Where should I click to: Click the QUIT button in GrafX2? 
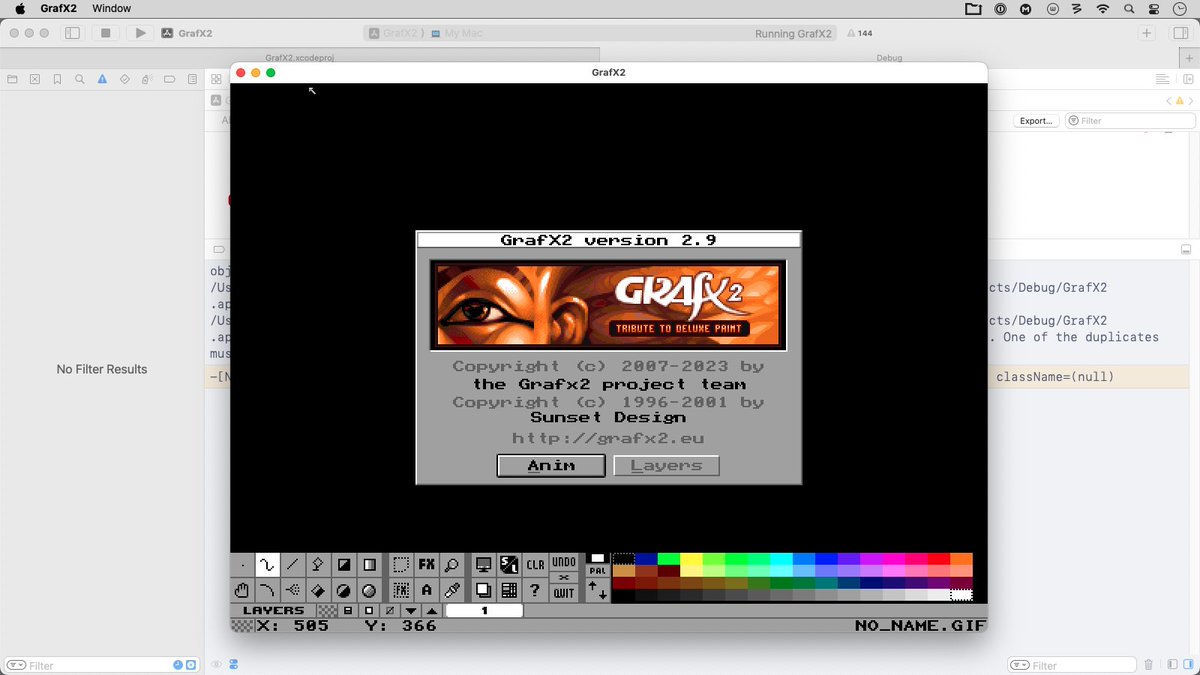tap(564, 593)
